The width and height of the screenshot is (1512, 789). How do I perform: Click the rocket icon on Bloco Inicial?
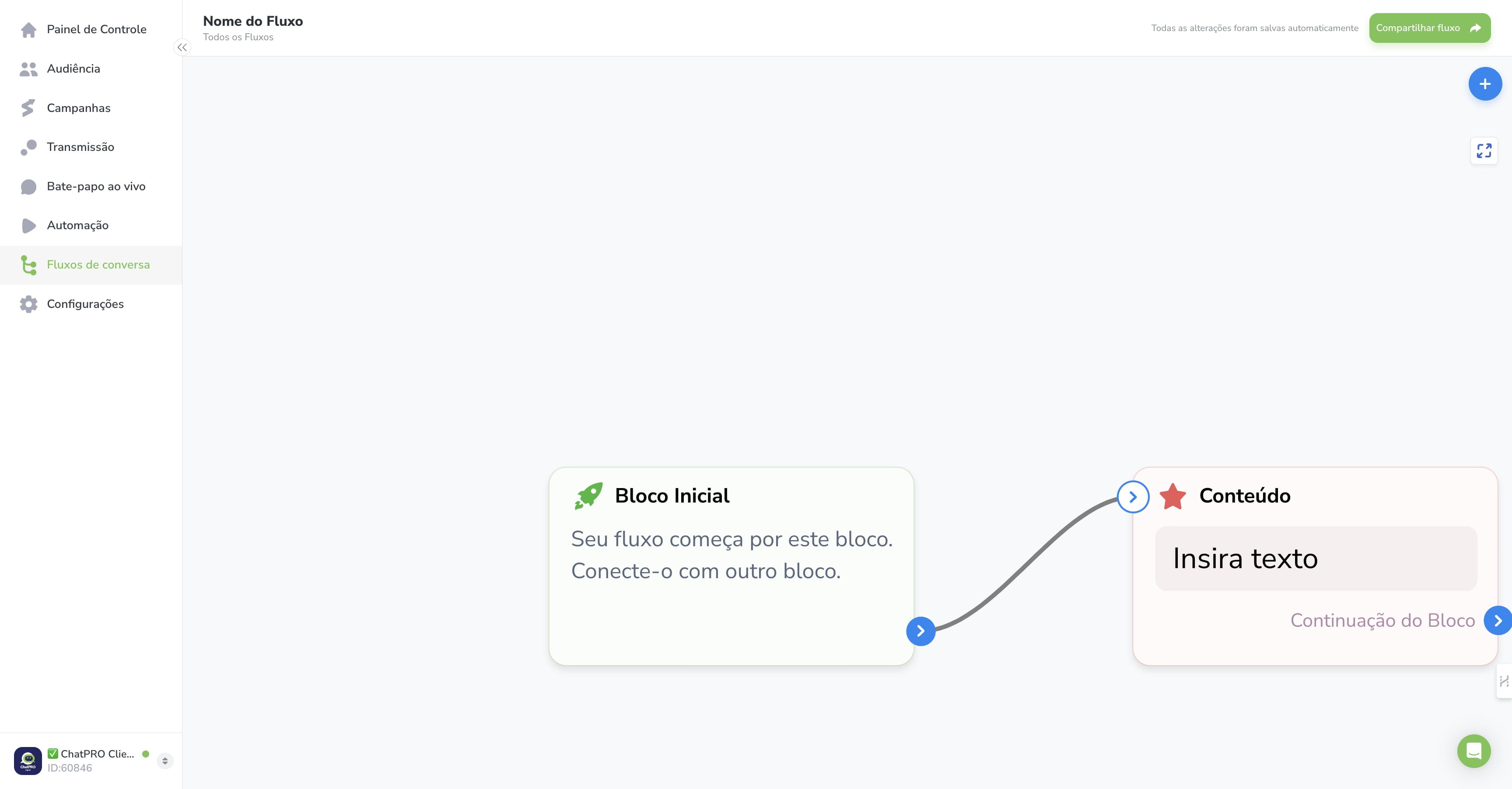[589, 496]
